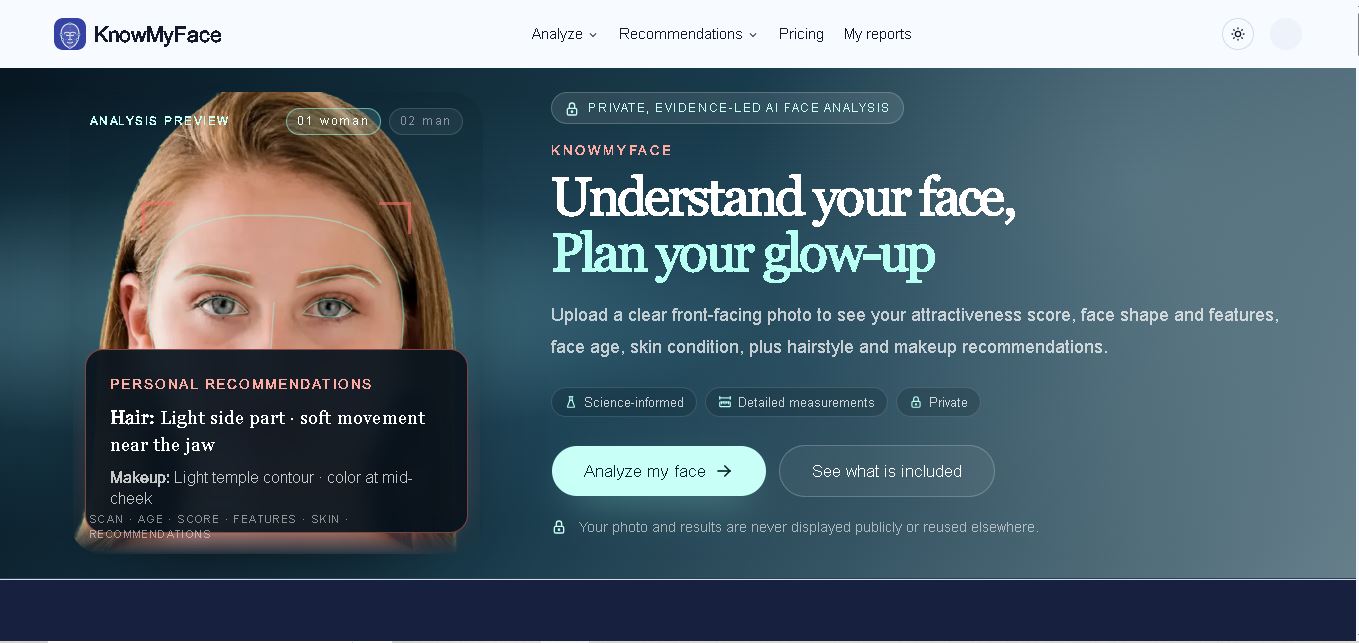
Task: Click the Makeup: Light temple contour text
Action: (261, 487)
